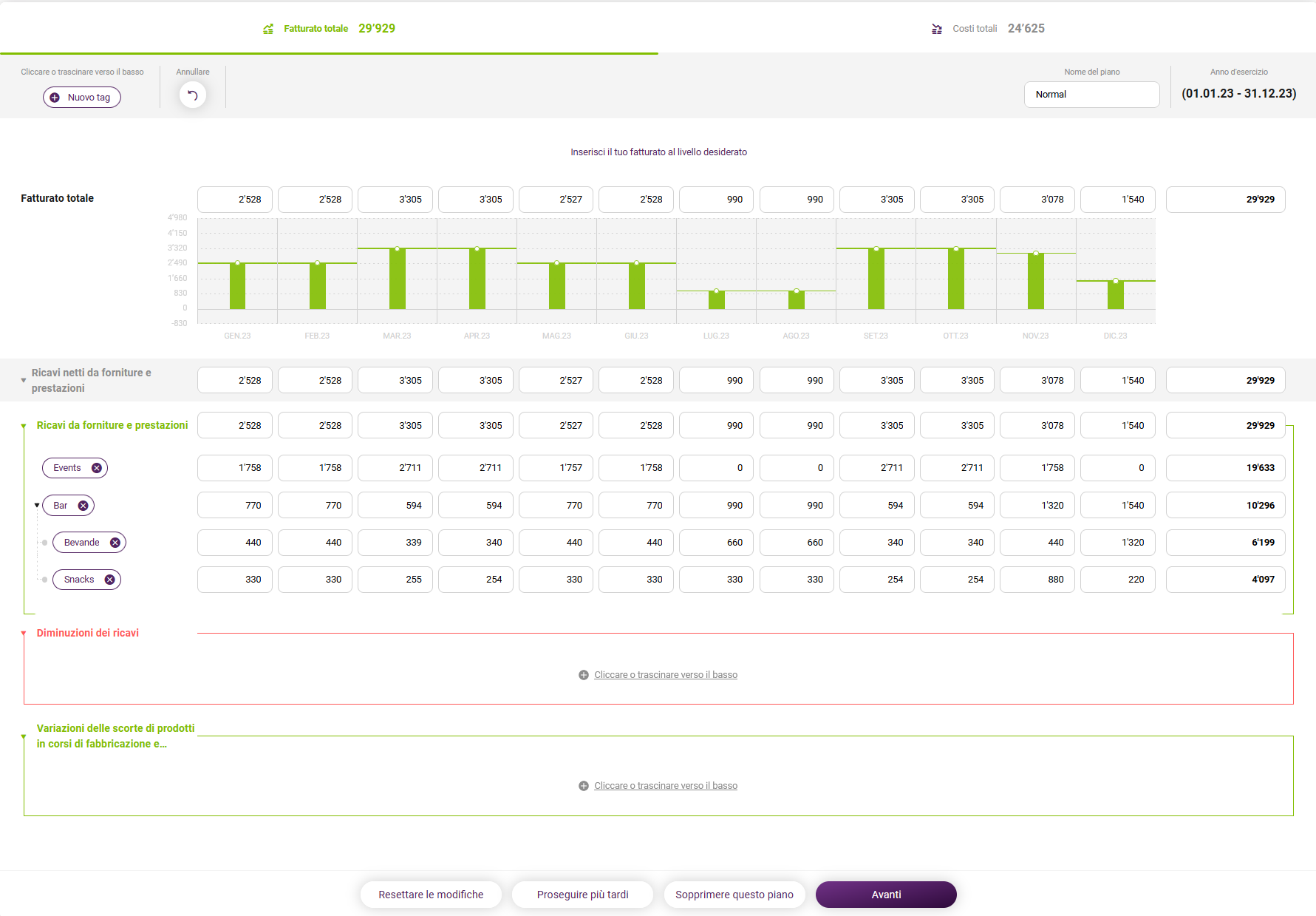Viewport: 1316px width, 916px height.
Task: Click the MAR.23 bar handle in chart
Action: pos(398,249)
